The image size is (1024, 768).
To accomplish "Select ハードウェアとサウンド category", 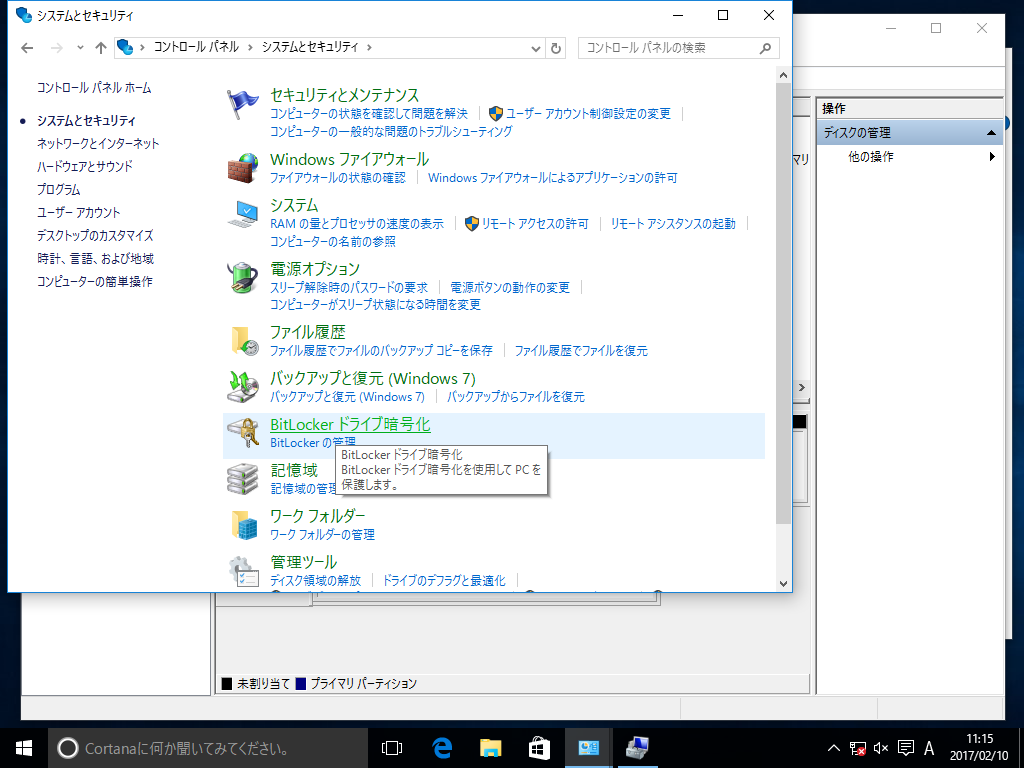I will (x=85, y=167).
